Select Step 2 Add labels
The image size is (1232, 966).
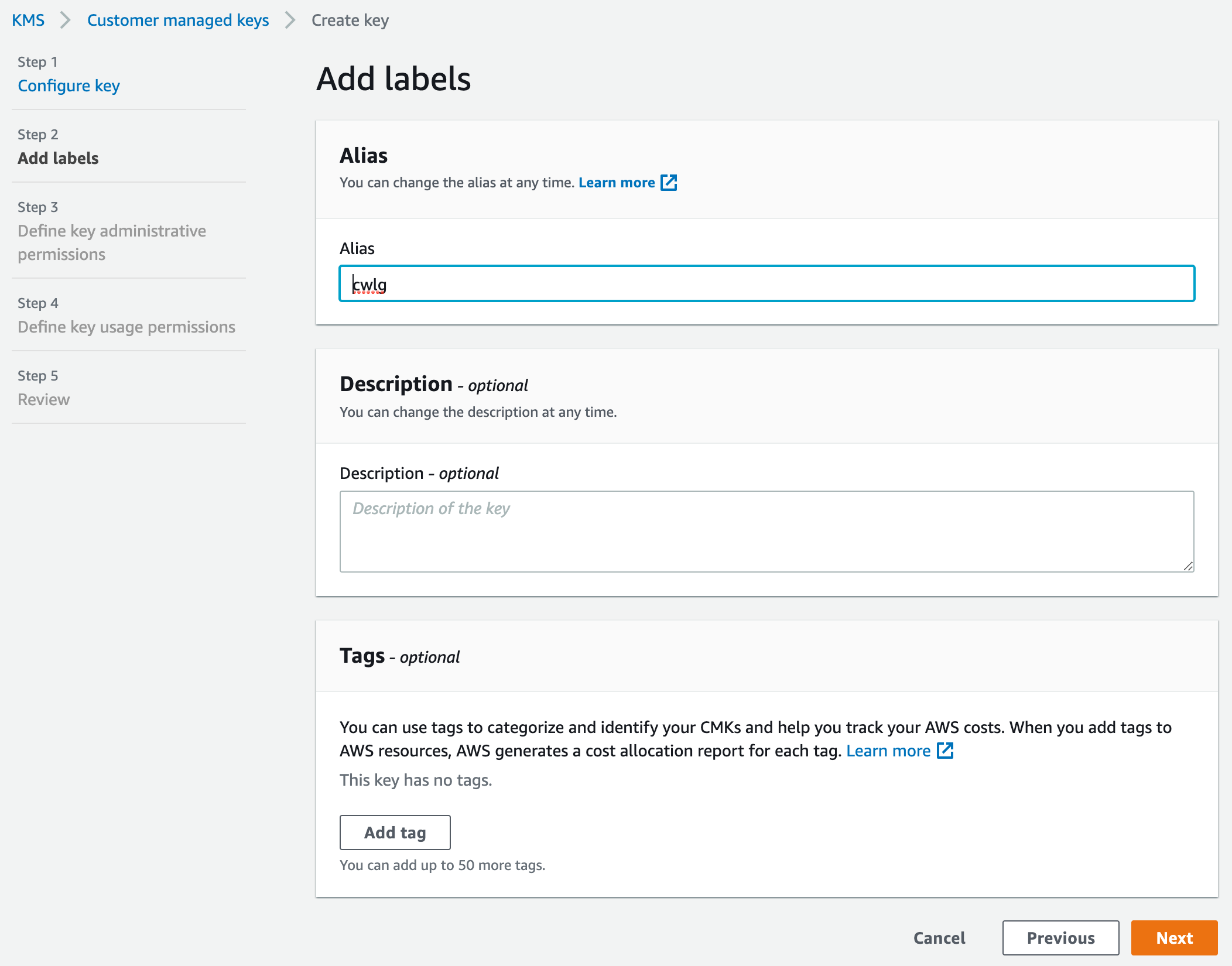pos(58,158)
